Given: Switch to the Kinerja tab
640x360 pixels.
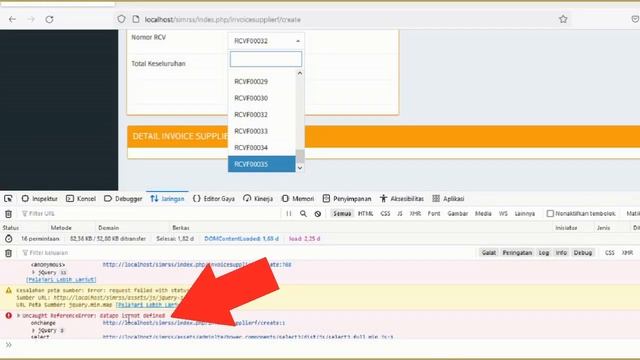Looking at the screenshot, I should (x=258, y=199).
